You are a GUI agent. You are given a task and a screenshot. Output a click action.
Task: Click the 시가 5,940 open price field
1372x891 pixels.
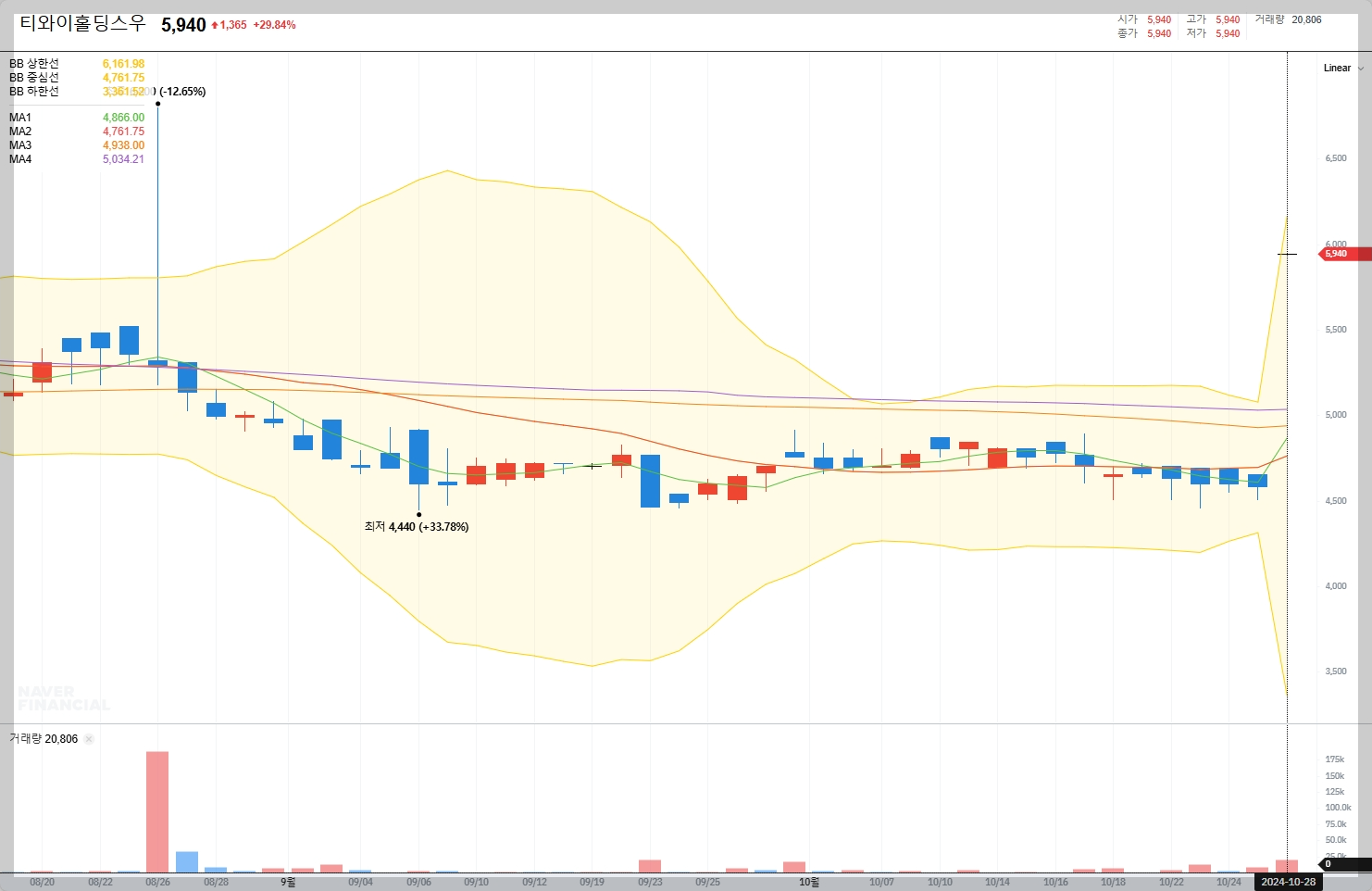click(1144, 19)
